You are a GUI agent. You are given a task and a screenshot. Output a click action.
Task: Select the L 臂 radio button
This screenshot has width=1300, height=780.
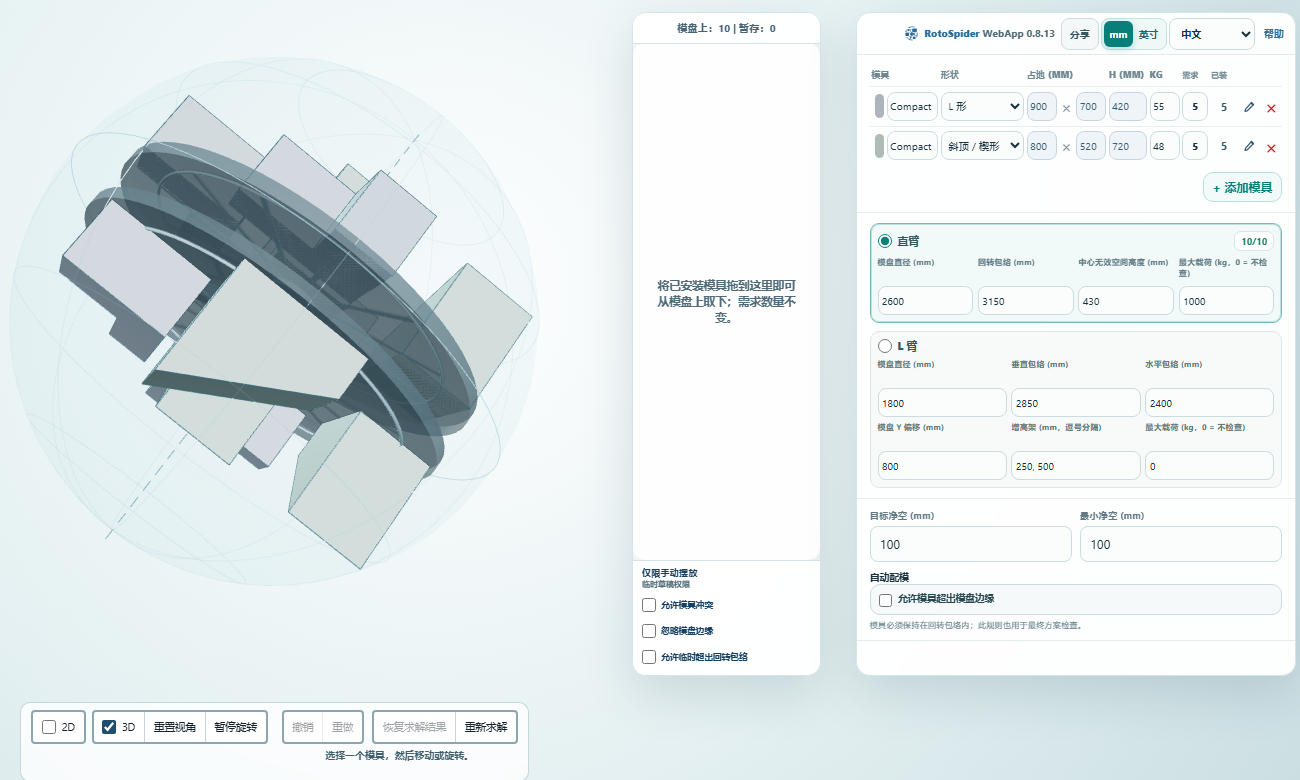point(885,346)
